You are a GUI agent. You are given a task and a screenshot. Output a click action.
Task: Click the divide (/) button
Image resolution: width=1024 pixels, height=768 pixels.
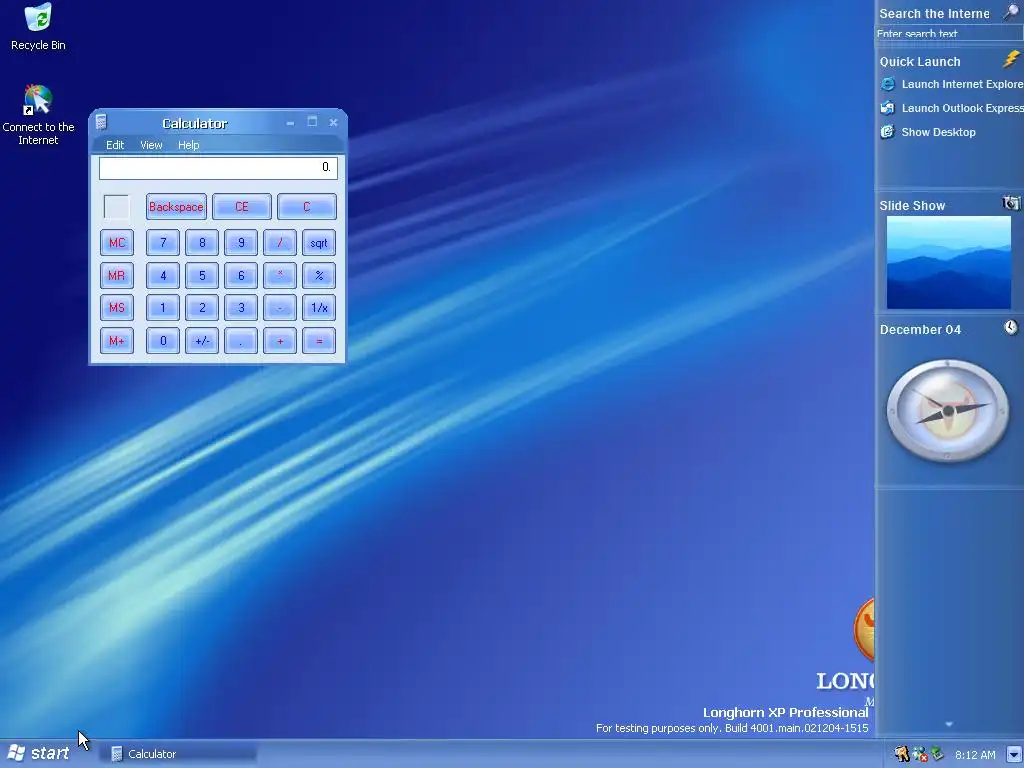pos(280,242)
